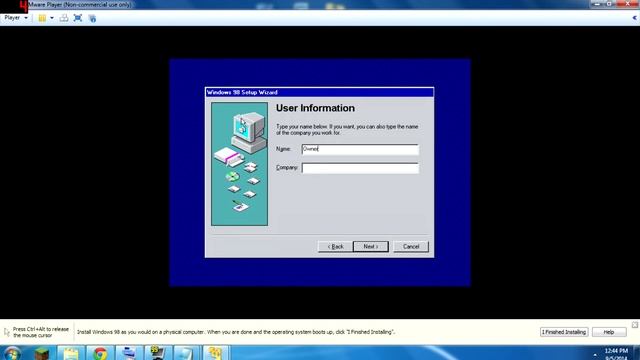Click the VMware taskbar icon with overlapping squares

pos(216,353)
